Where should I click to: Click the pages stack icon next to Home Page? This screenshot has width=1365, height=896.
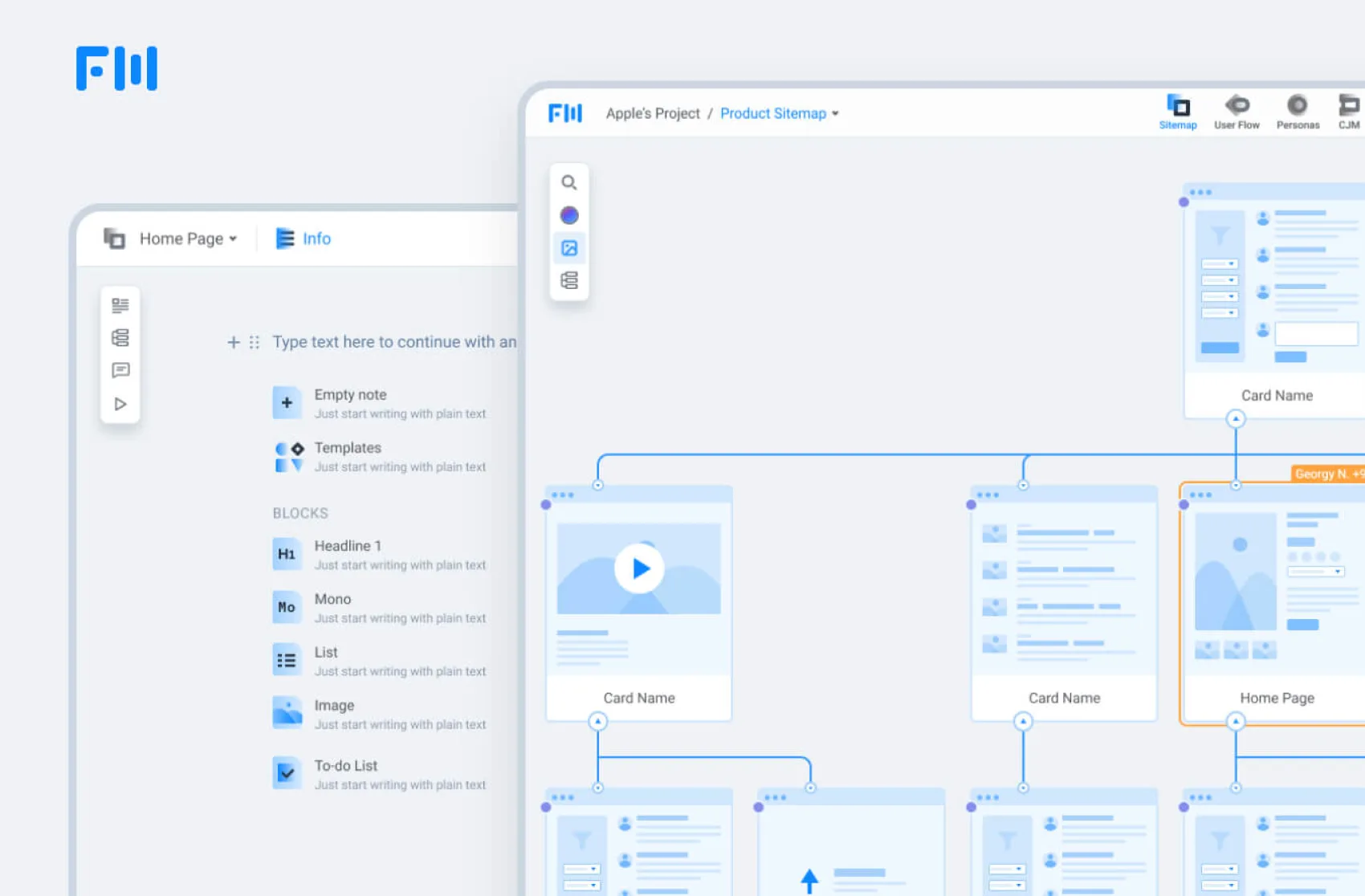(113, 238)
